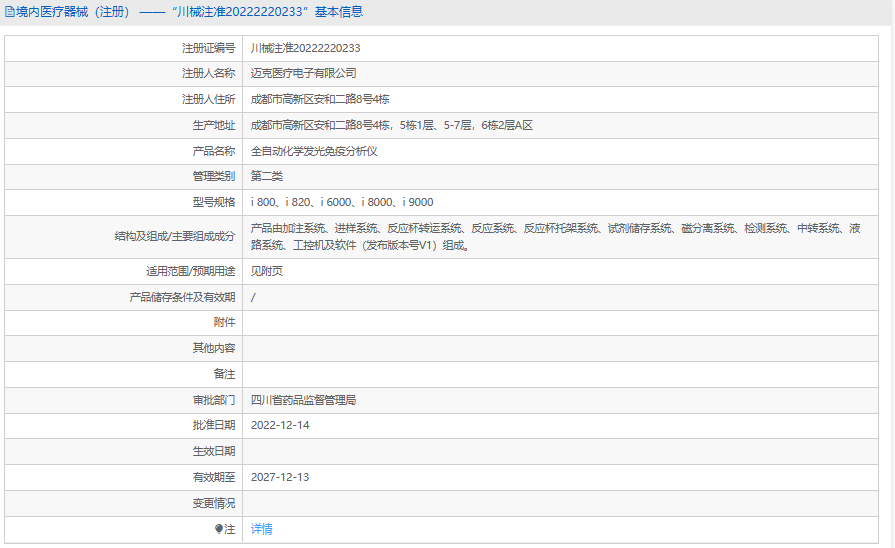Click the 注册人住所 label
This screenshot has height=548, width=895.
point(208,99)
